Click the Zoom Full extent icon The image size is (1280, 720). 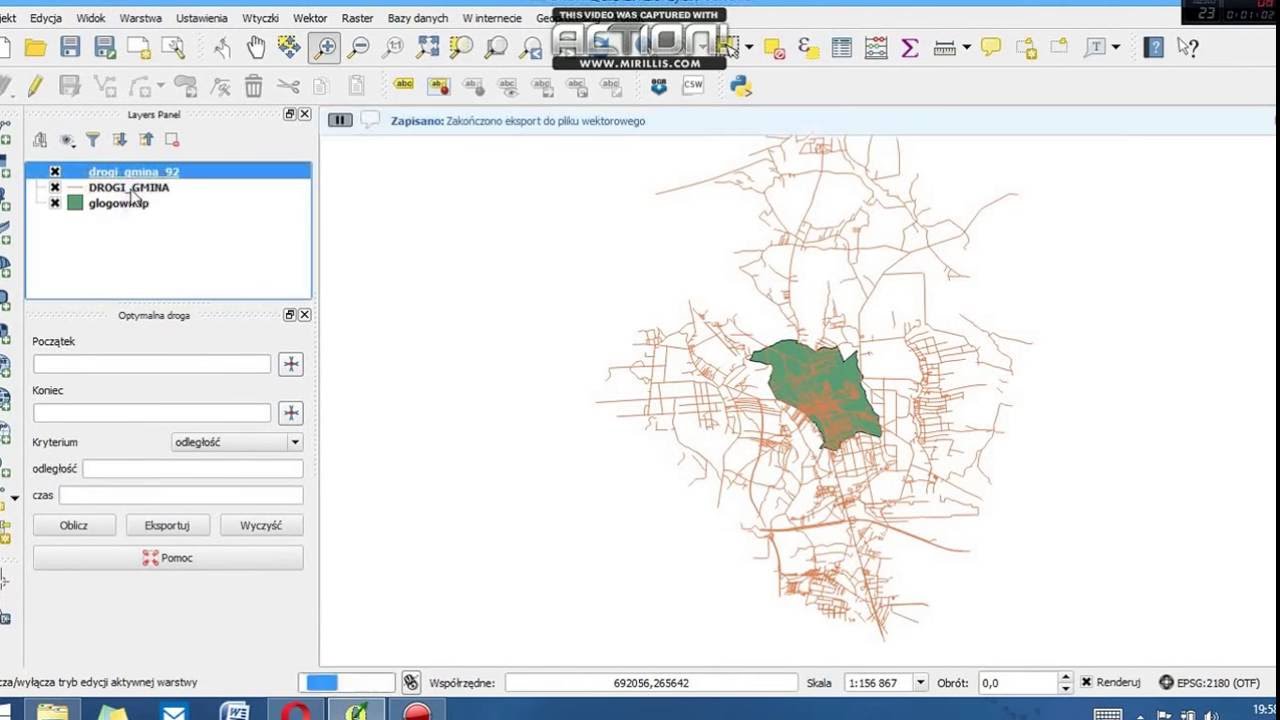tap(428, 47)
